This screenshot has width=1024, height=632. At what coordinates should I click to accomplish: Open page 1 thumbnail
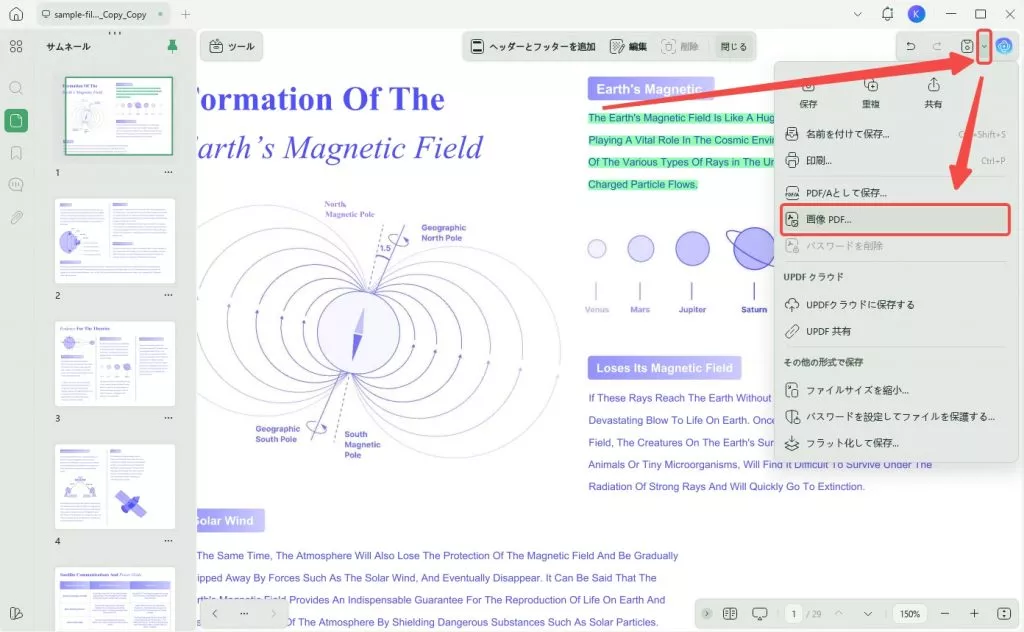(119, 116)
